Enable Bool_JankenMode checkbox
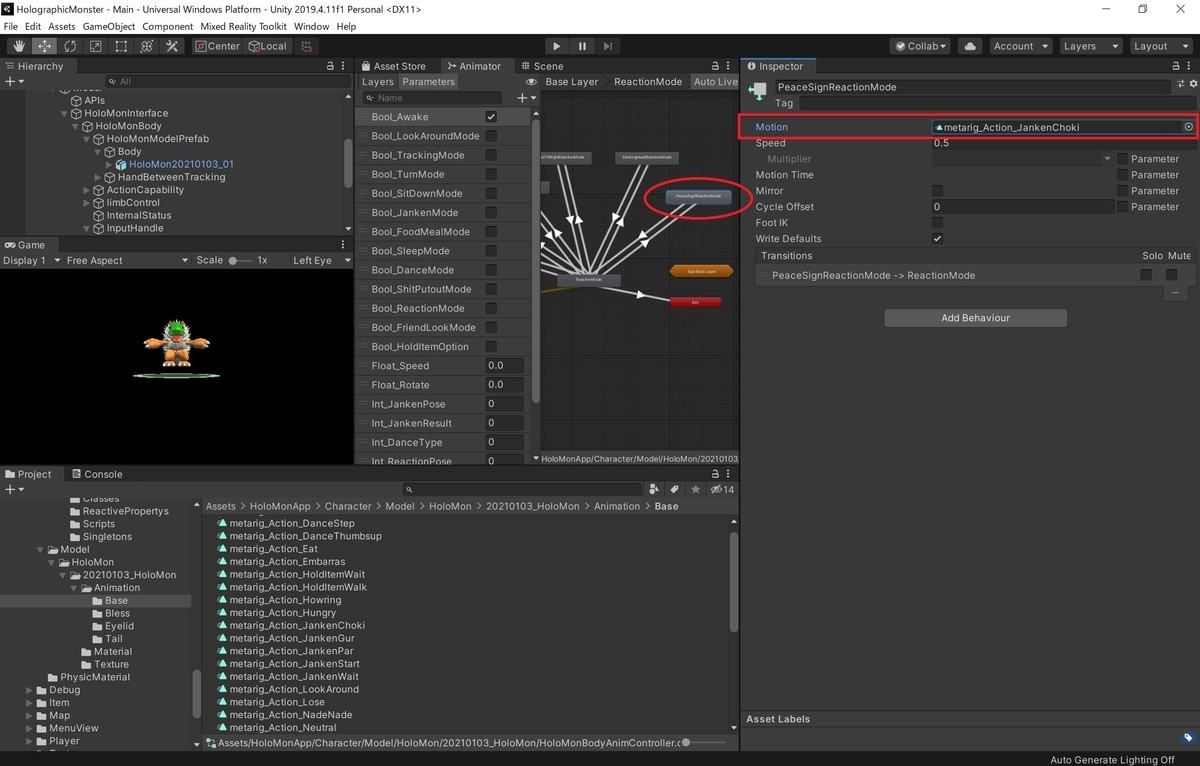Screen dimensions: 1200x766 coord(491,212)
